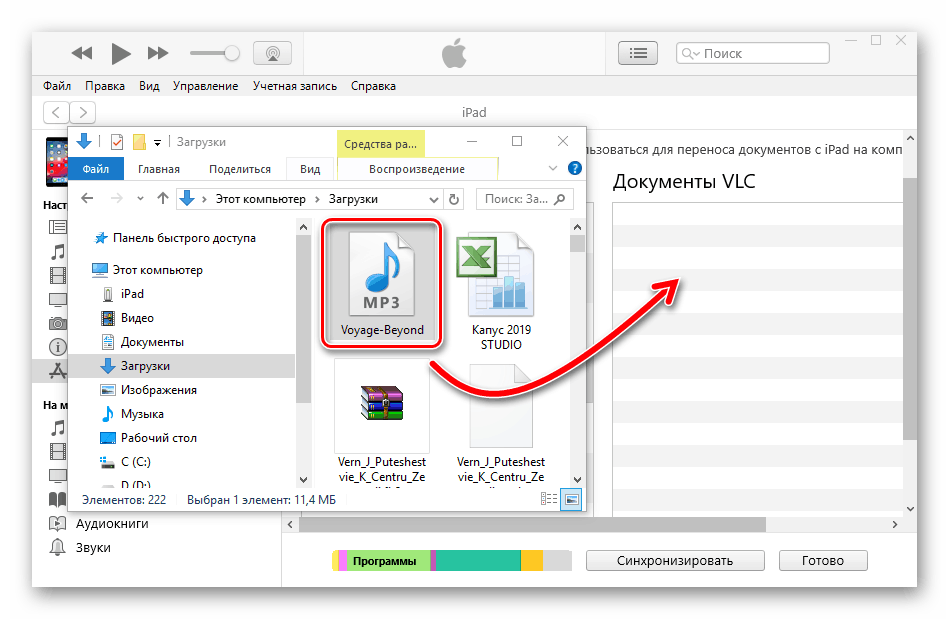Open the quick access toolbar customize dropdown
949x619 pixels.
pyautogui.click(x=157, y=143)
